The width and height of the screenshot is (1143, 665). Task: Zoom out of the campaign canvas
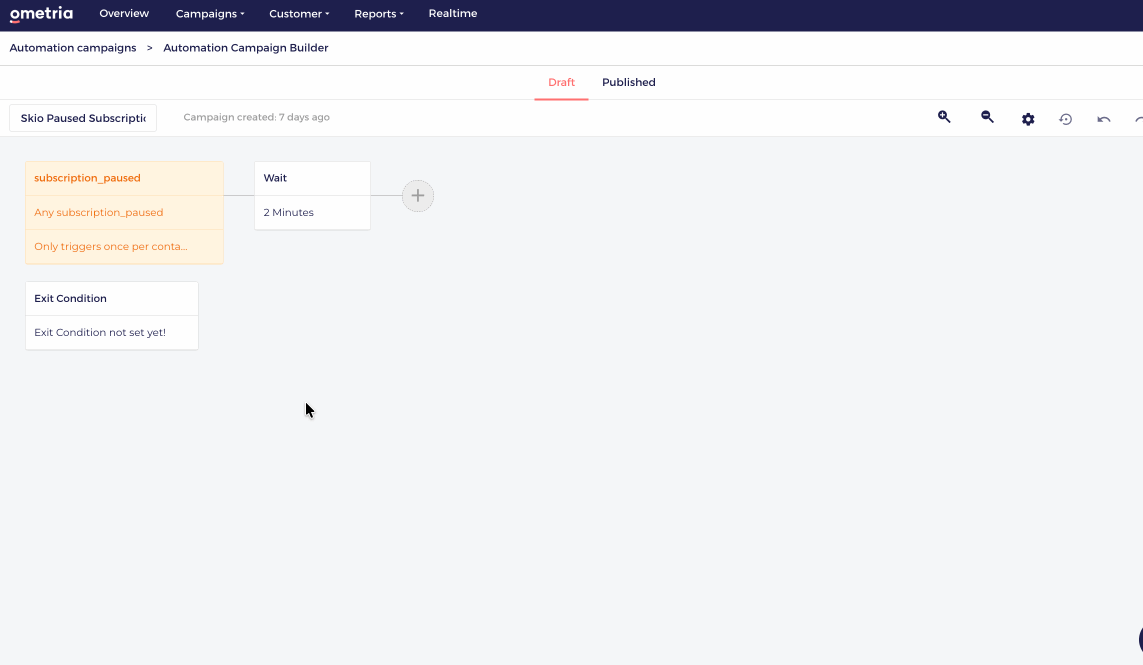point(987,117)
